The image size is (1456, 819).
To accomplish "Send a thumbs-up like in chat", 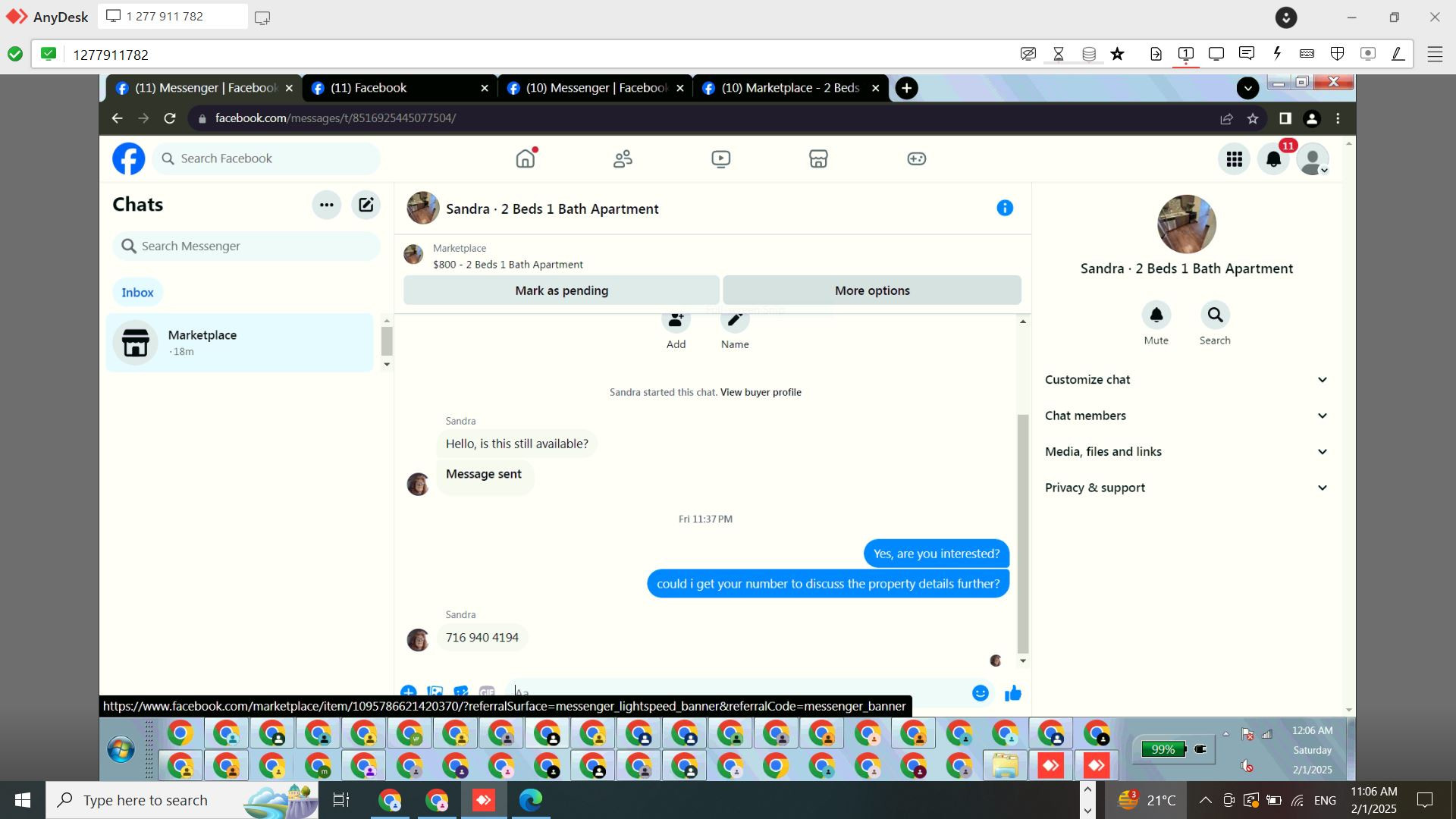I will pos(1012,692).
